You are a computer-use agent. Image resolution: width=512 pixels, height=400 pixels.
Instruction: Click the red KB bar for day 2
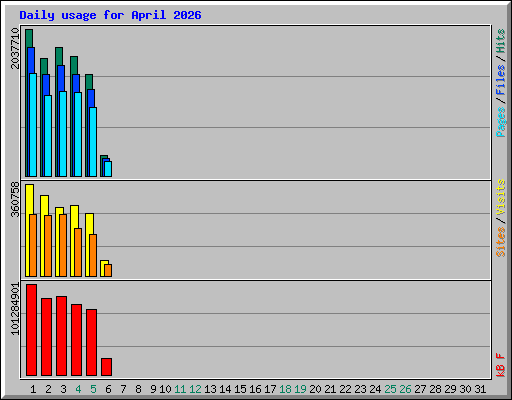(46, 337)
